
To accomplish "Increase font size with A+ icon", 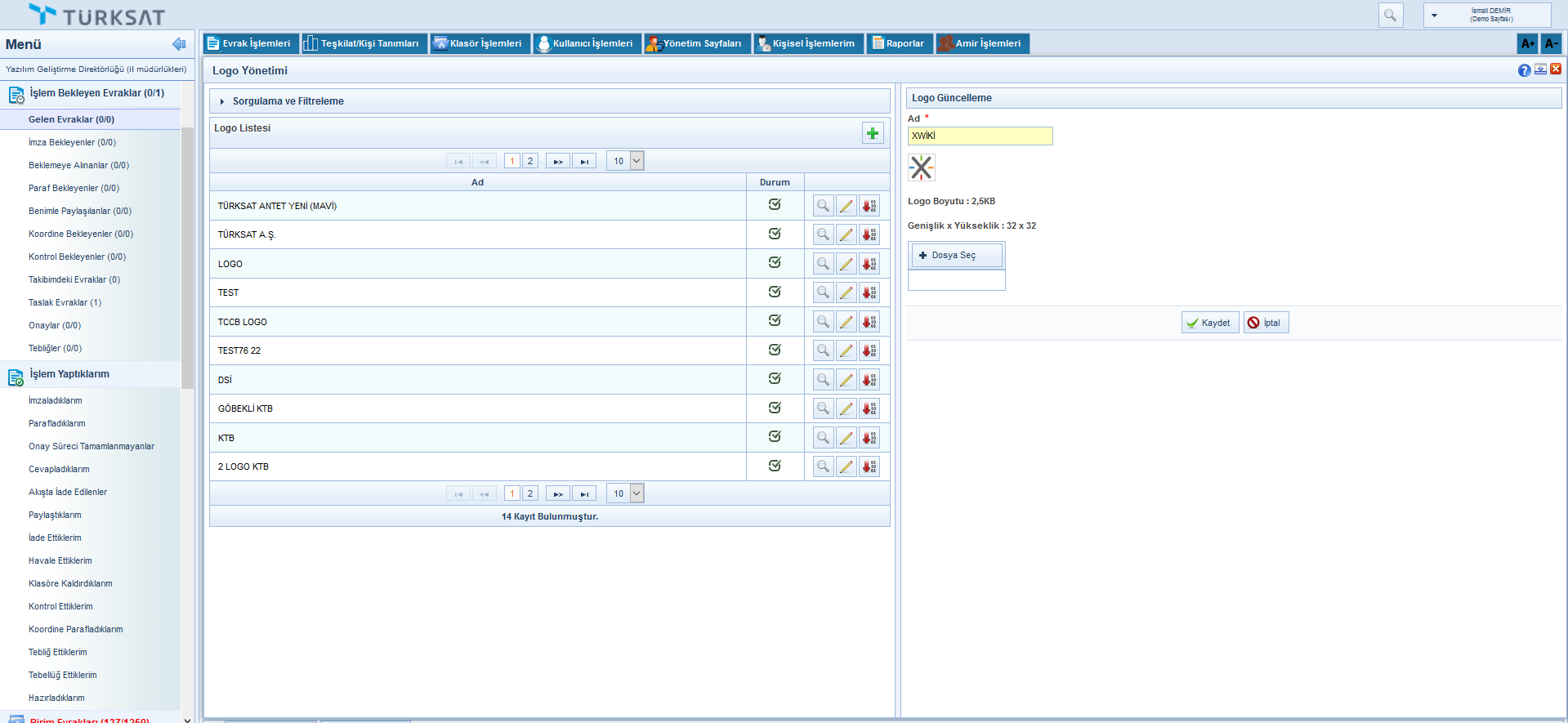I will point(1527,43).
